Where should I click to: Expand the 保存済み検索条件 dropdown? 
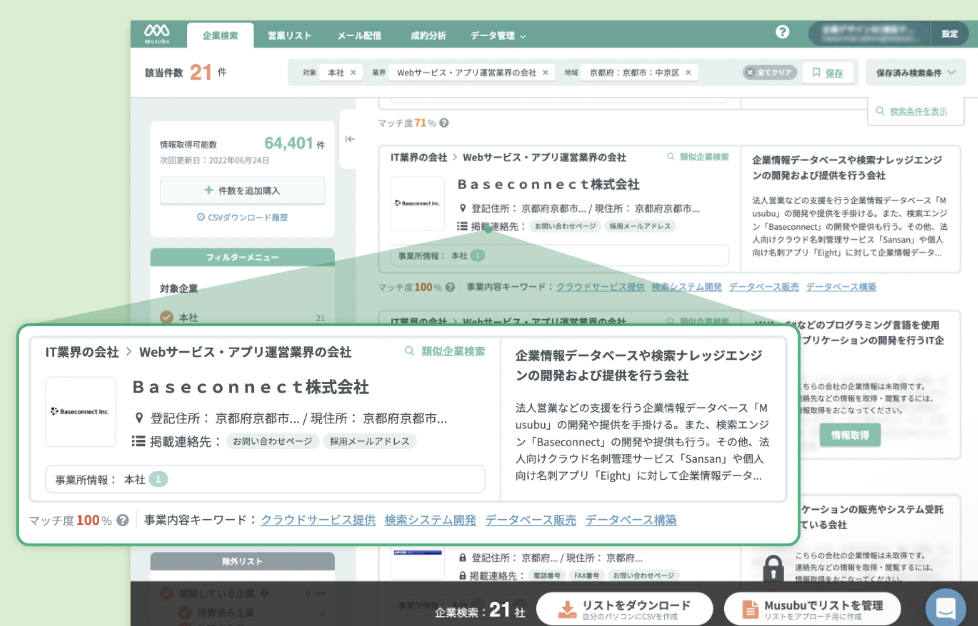(915, 73)
